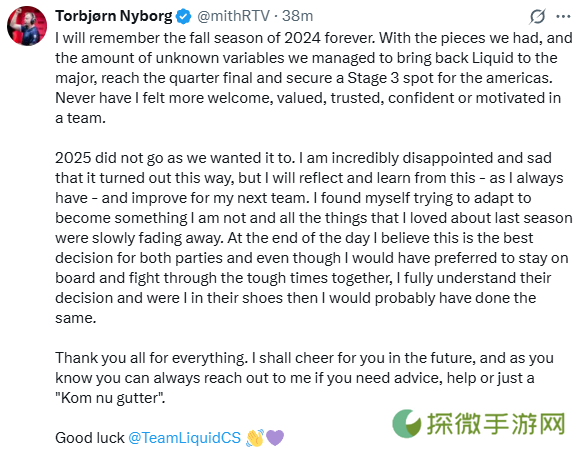This screenshot has height=449, width=579.
Task: Click the 探微手游网 watermark text
Action: [x=496, y=424]
